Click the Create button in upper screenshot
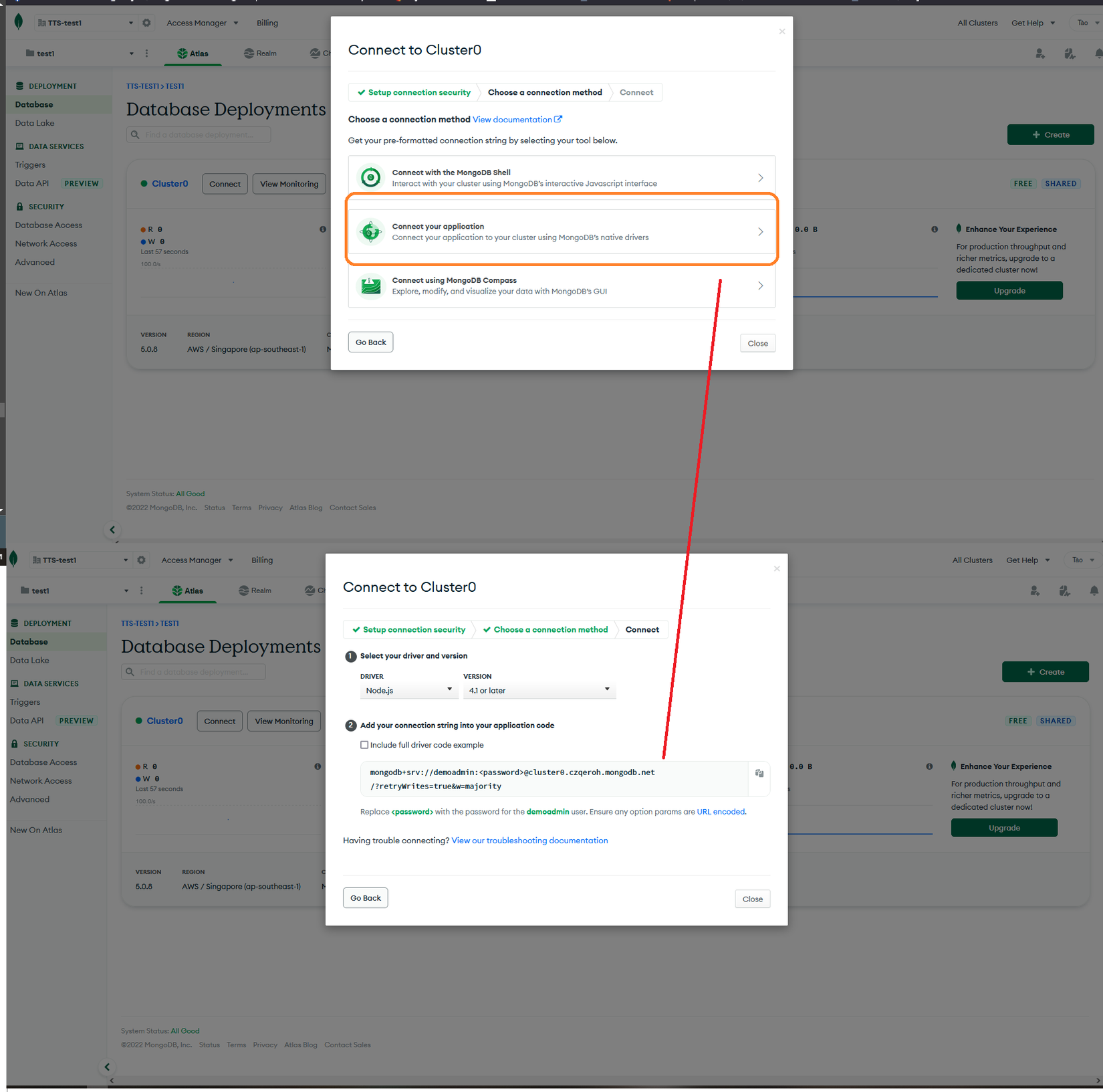 pos(1050,134)
